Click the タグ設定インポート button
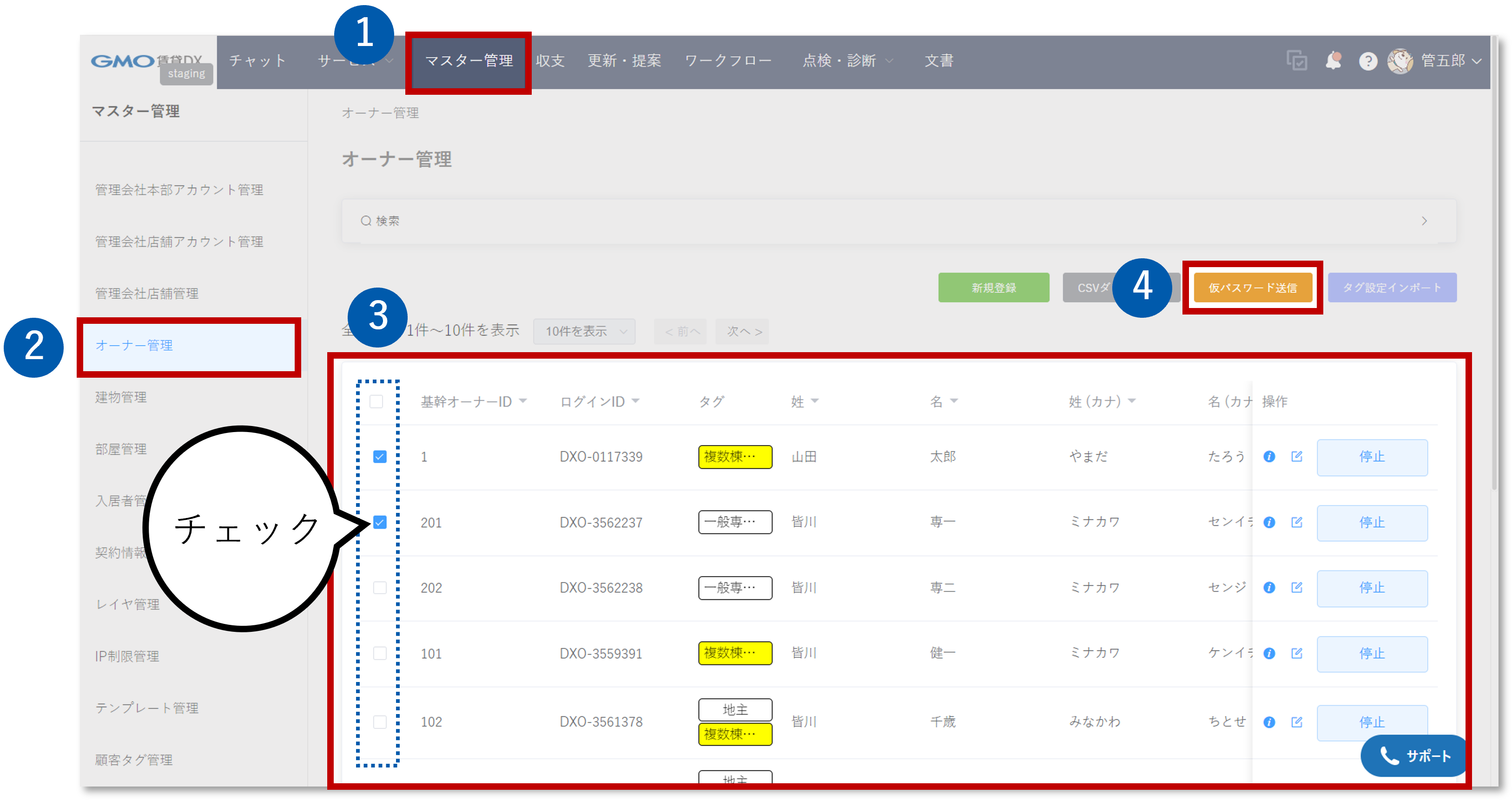Screen dimensions: 1512x800 [x=1392, y=288]
